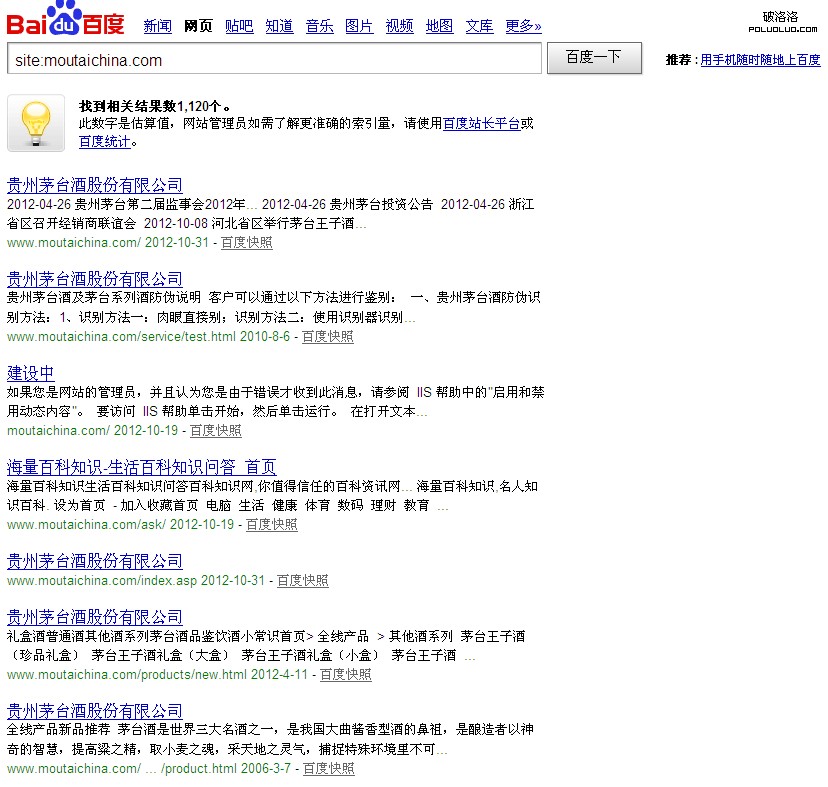The height and width of the screenshot is (787, 828).
Task: Select the 文库 library tab
Action: 479,26
